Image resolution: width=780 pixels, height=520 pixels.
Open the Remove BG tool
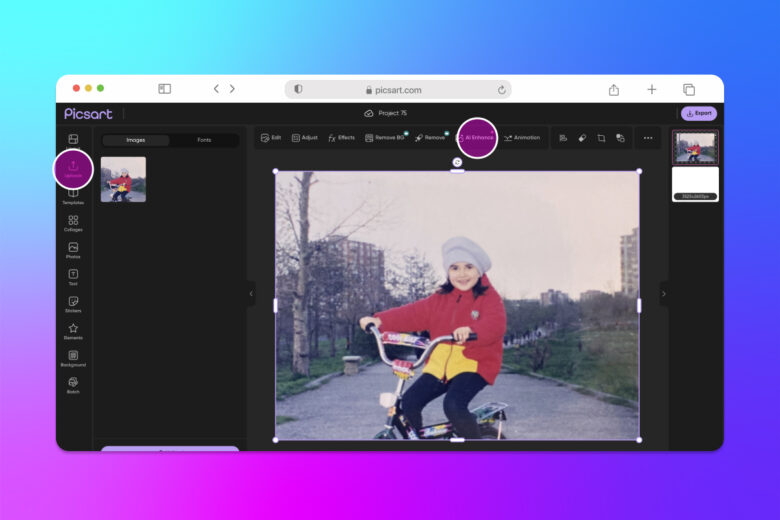pos(385,138)
